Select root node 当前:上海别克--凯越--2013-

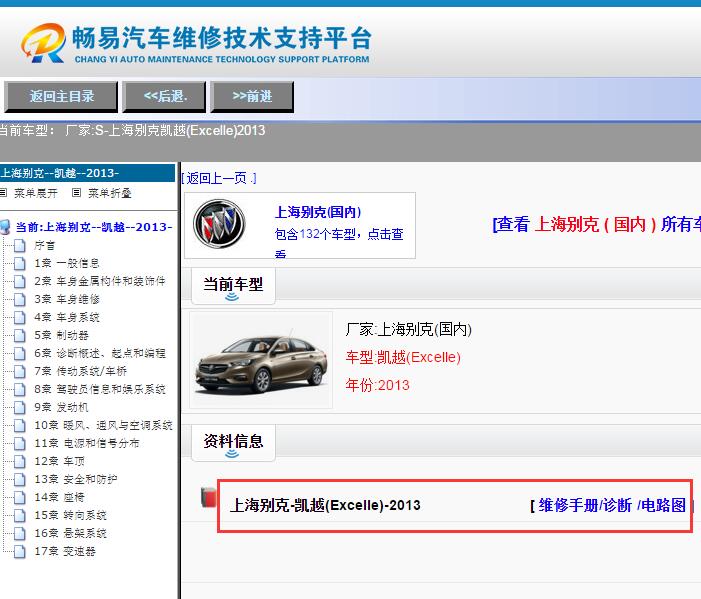pyautogui.click(x=94, y=227)
